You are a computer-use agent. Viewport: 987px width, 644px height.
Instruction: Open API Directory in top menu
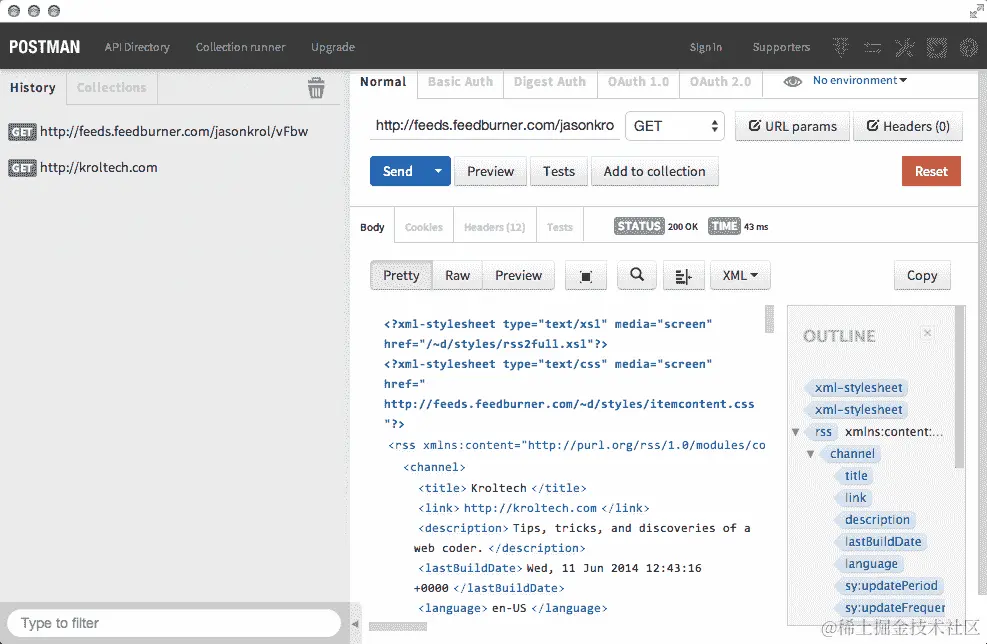tap(137, 47)
